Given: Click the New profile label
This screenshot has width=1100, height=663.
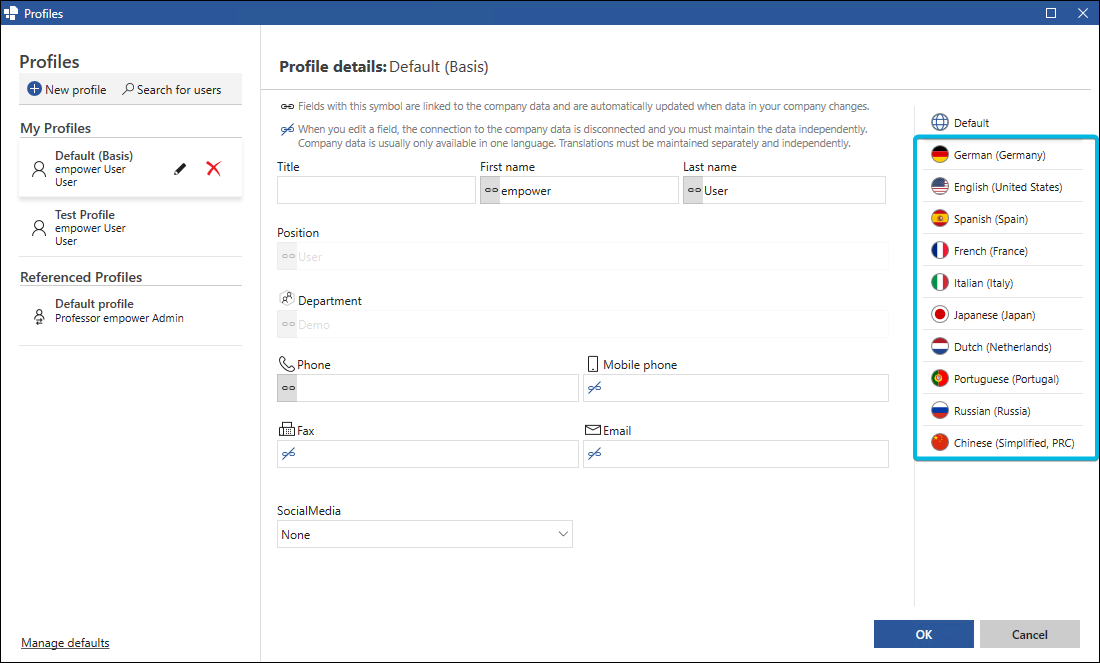Looking at the screenshot, I should click(76, 90).
